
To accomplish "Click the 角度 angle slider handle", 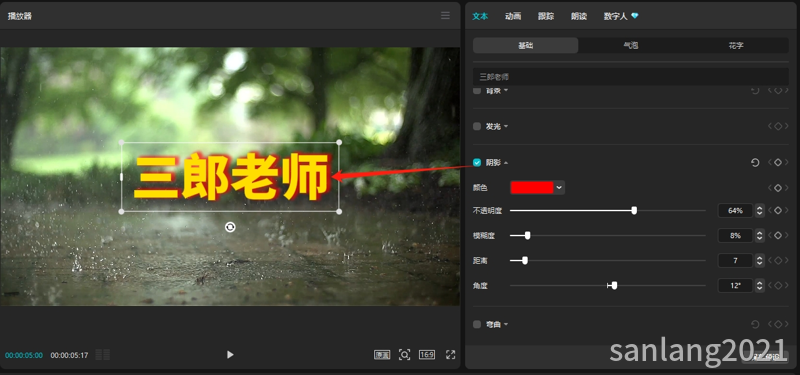I will coord(614,285).
